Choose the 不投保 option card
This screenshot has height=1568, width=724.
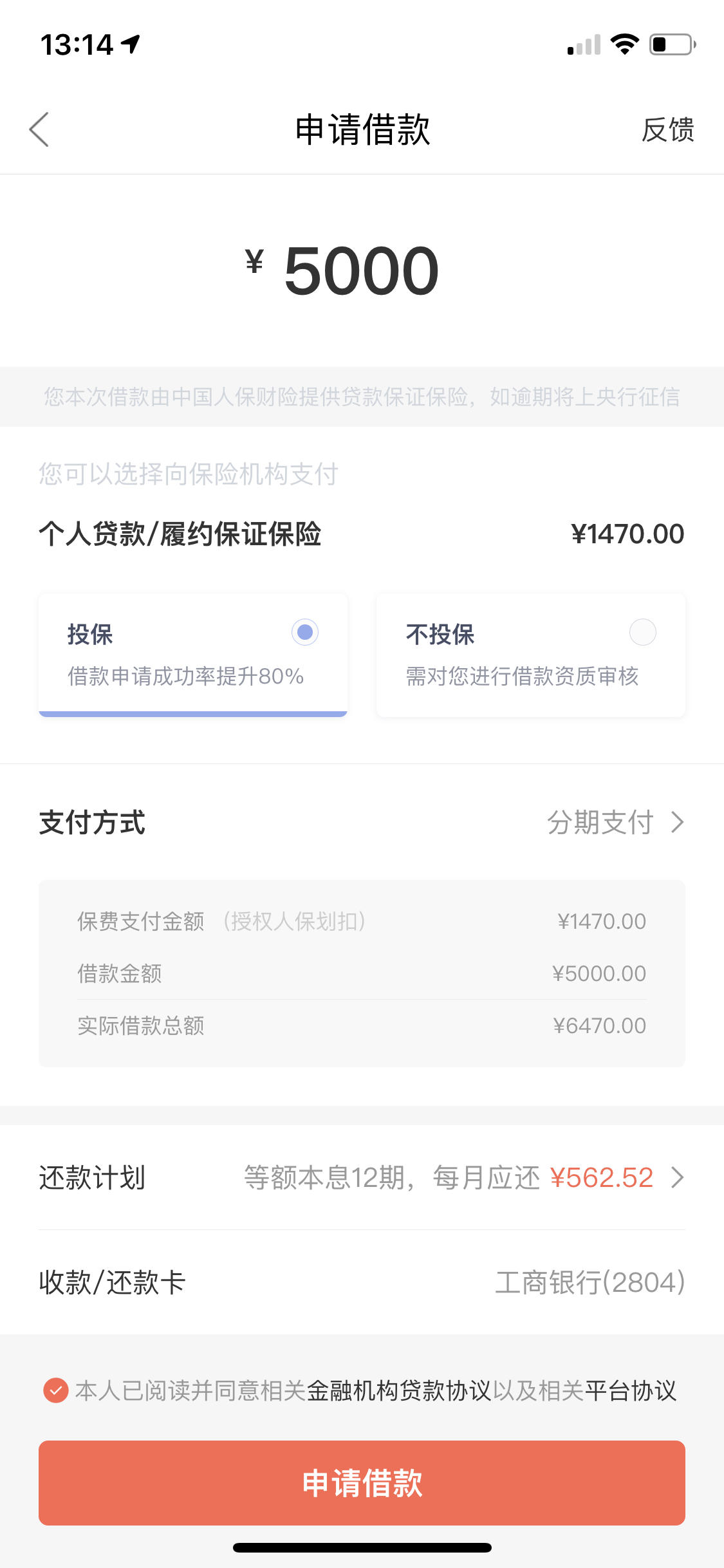tap(531, 655)
